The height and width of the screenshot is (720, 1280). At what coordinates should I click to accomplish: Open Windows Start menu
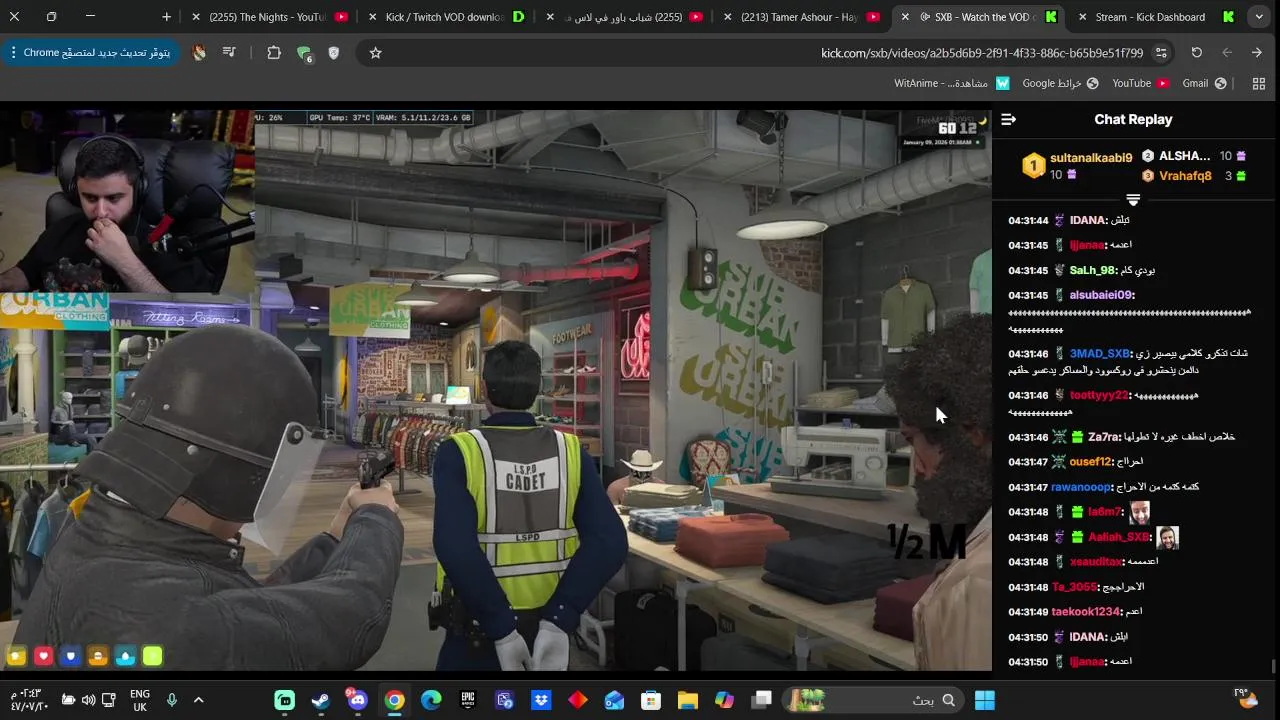coord(985,700)
